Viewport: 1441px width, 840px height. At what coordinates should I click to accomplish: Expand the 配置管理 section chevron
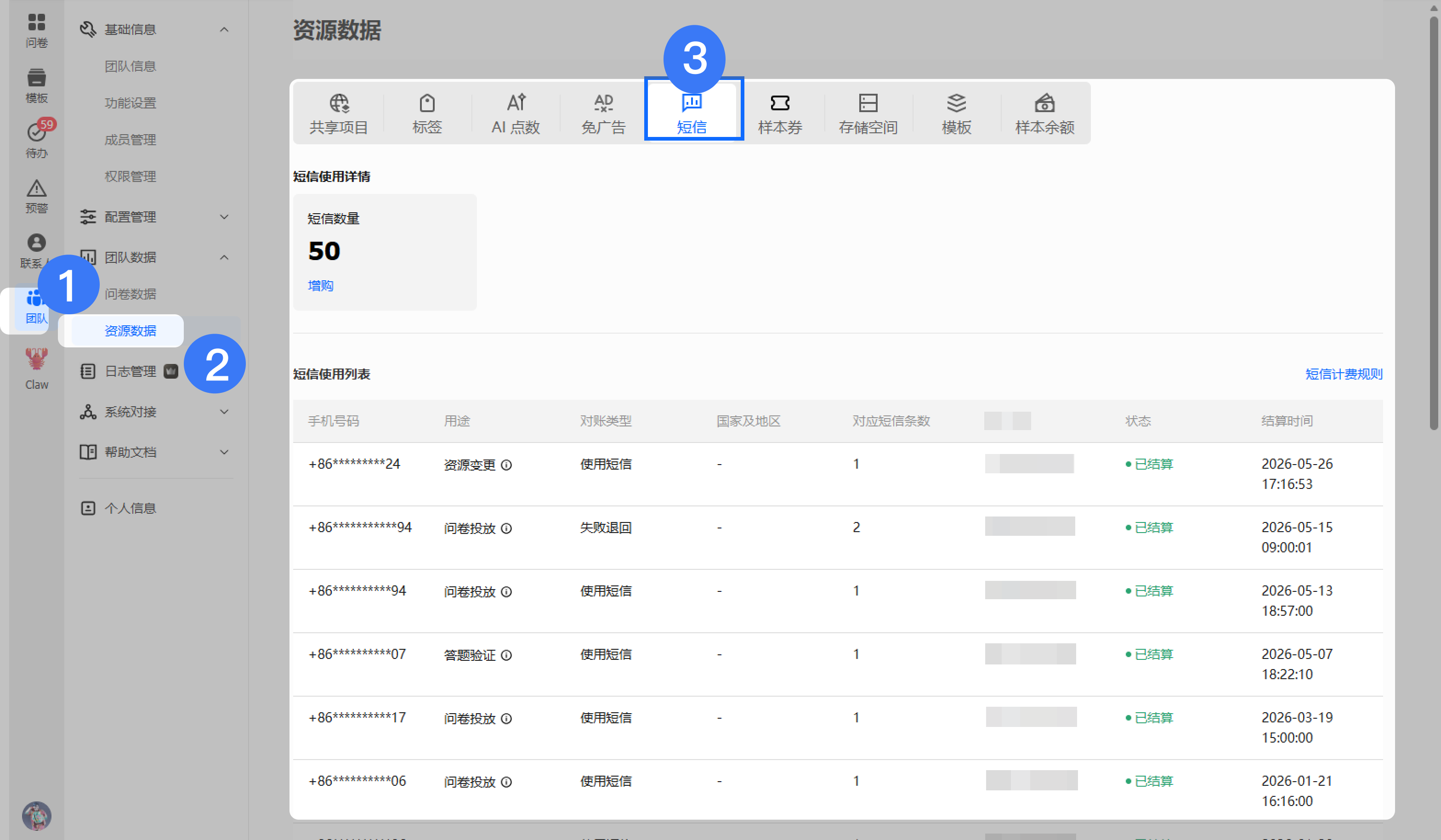click(x=224, y=217)
